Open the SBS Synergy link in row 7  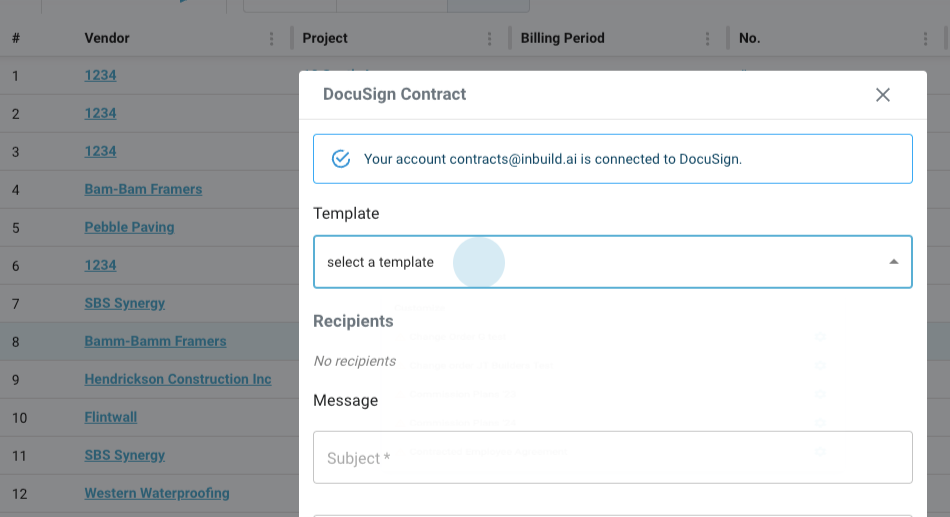(125, 303)
